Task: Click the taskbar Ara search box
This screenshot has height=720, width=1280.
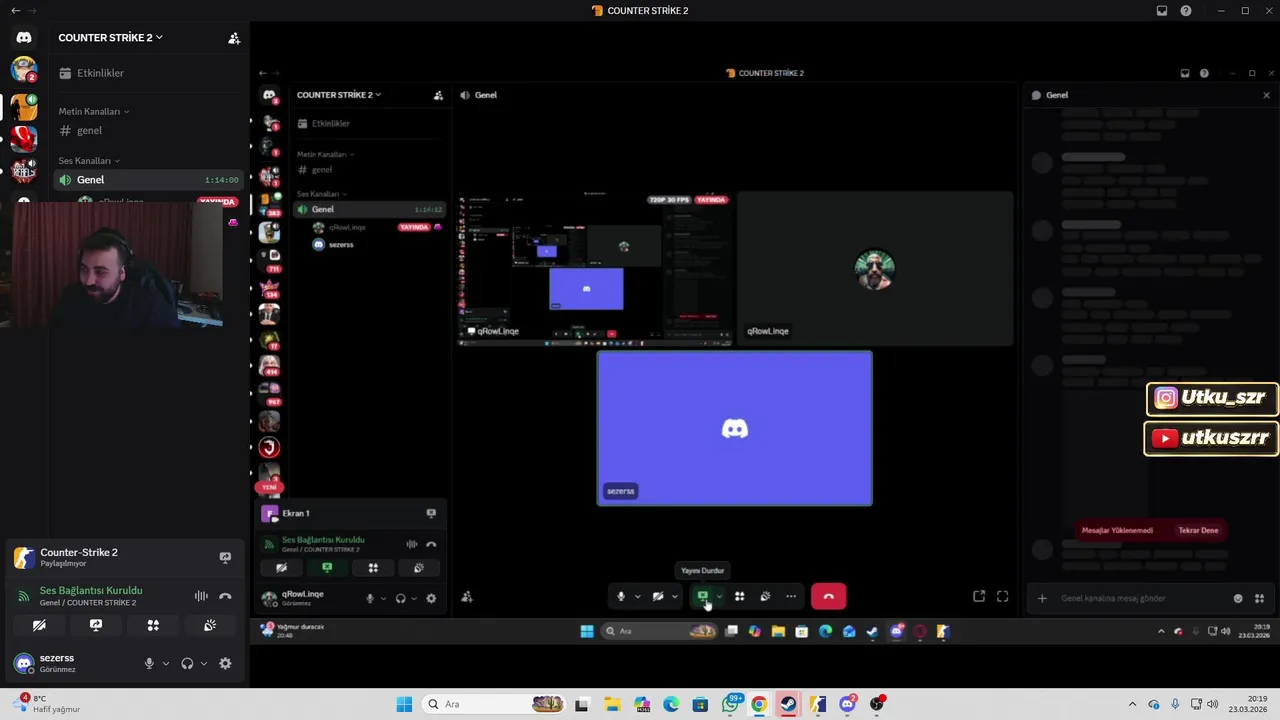Action: point(494,704)
